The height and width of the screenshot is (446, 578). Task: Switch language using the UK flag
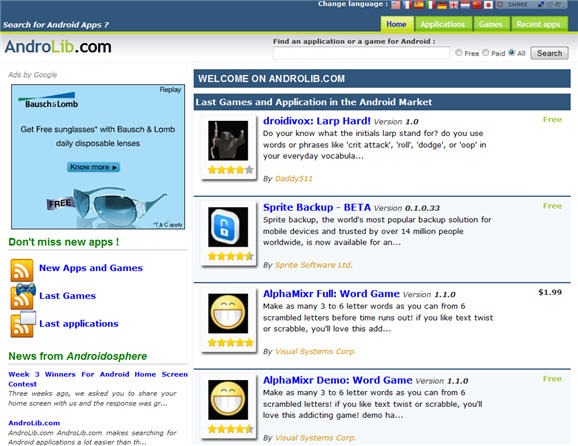[453, 4]
